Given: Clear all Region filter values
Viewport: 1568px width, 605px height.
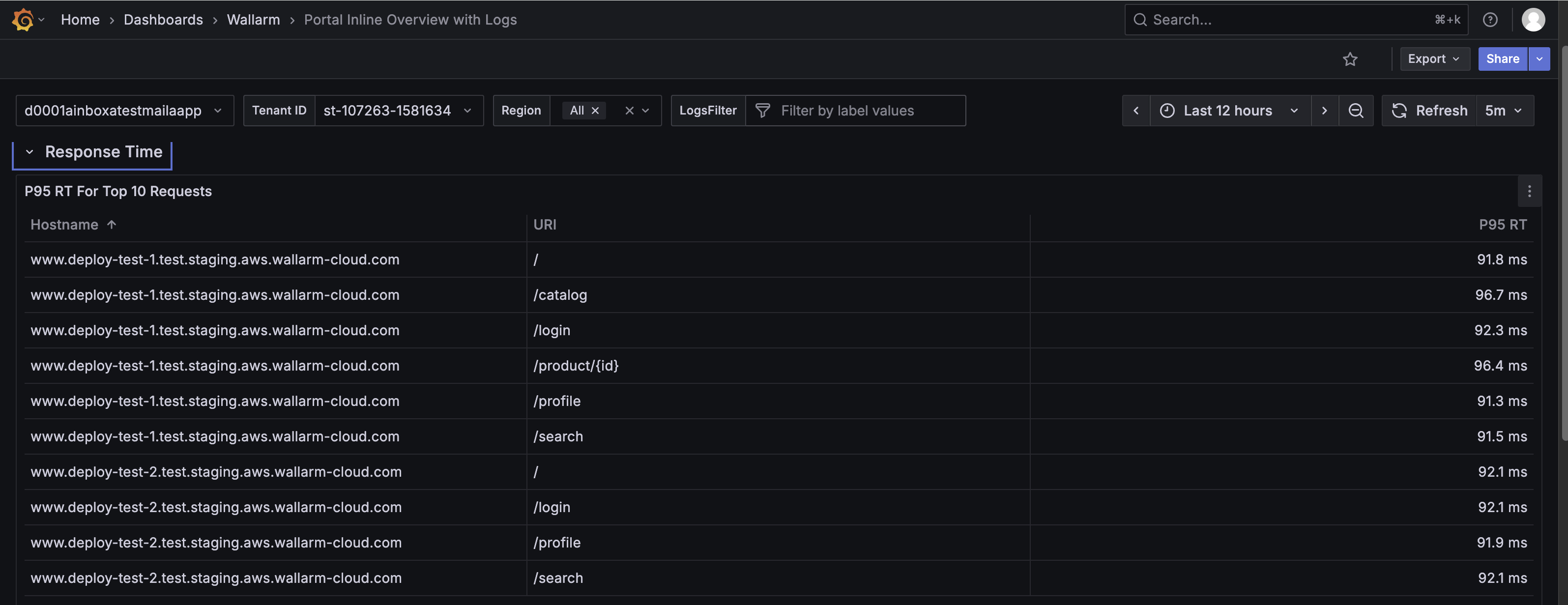Looking at the screenshot, I should [629, 111].
